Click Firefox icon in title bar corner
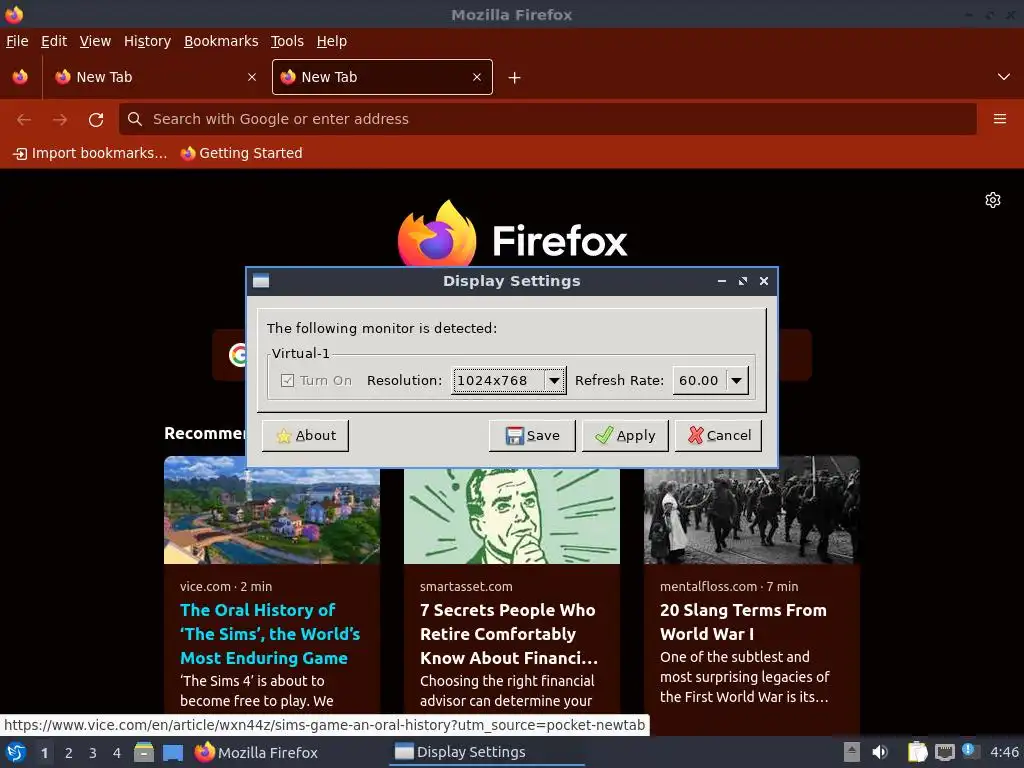1024x768 pixels. [14, 14]
